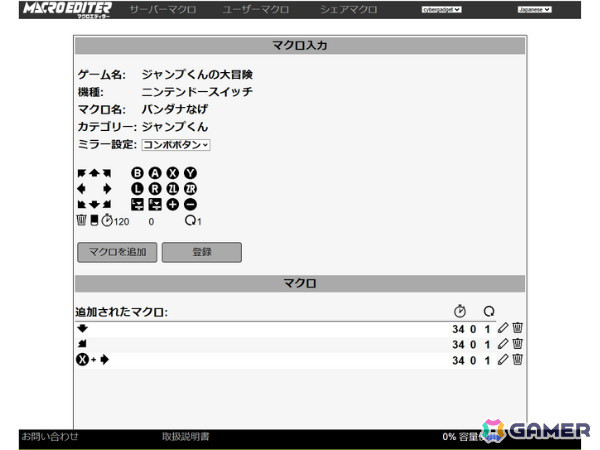
Task: Expand the cybergadget account dropdown
Action: pos(441,10)
